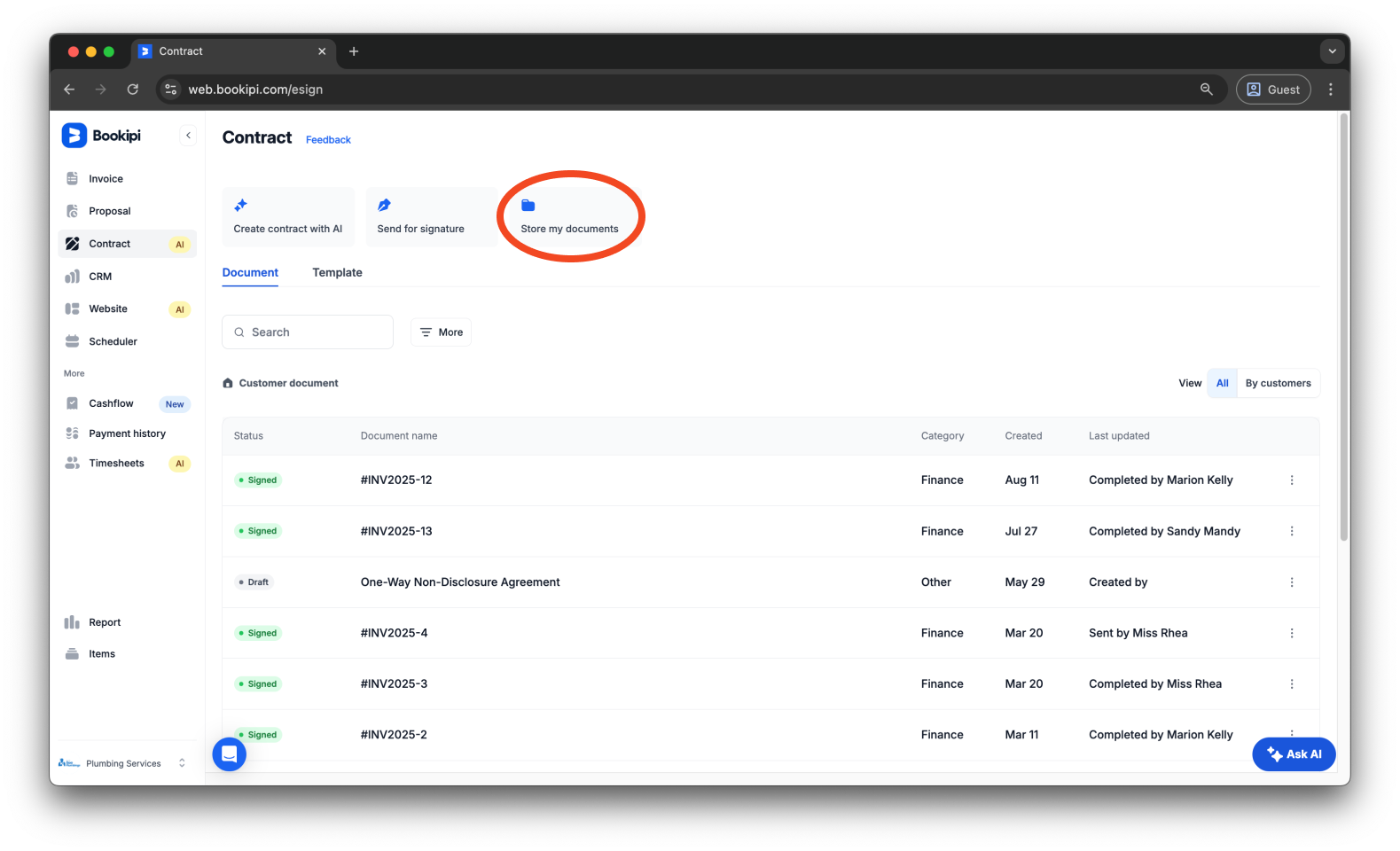This screenshot has width=1400, height=851.
Task: Click the Last updated column header
Action: (x=1119, y=436)
